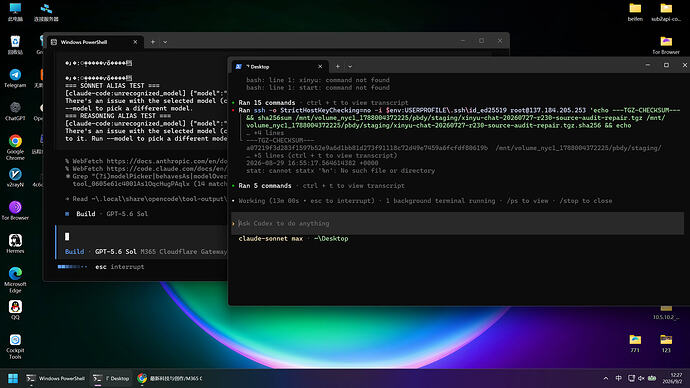Select the Recycle Bin desktop icon
690x388 pixels.
tap(15, 44)
